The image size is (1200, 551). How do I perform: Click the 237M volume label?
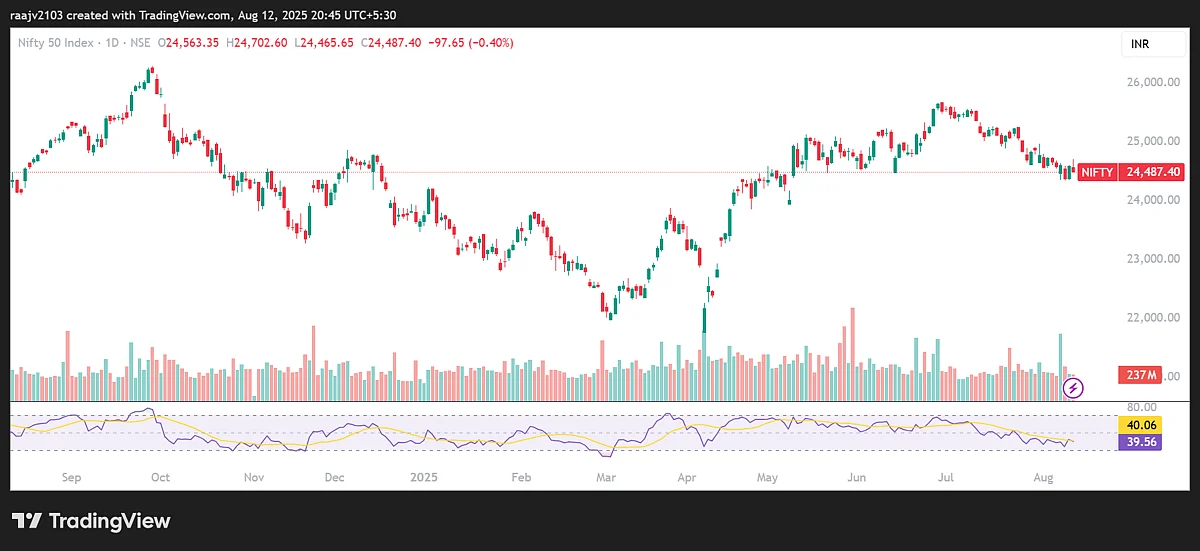pyautogui.click(x=1138, y=376)
